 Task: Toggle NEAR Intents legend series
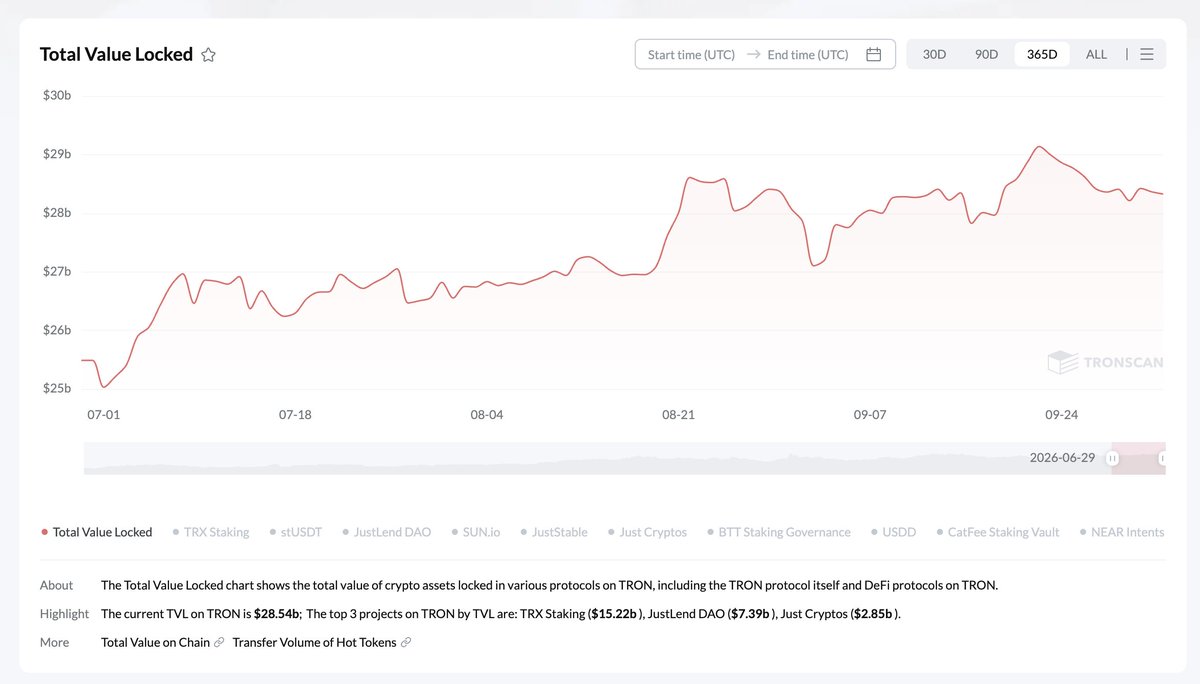tap(1122, 532)
